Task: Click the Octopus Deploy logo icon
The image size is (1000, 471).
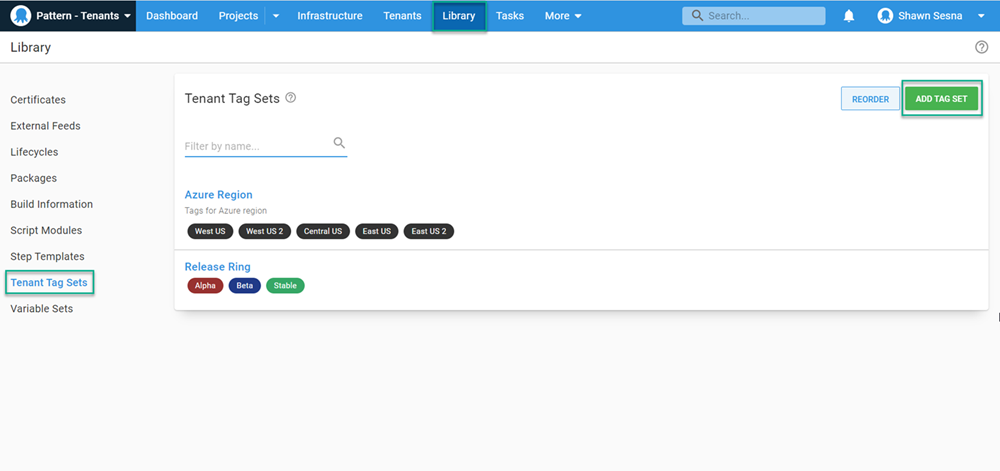Action: [20, 16]
